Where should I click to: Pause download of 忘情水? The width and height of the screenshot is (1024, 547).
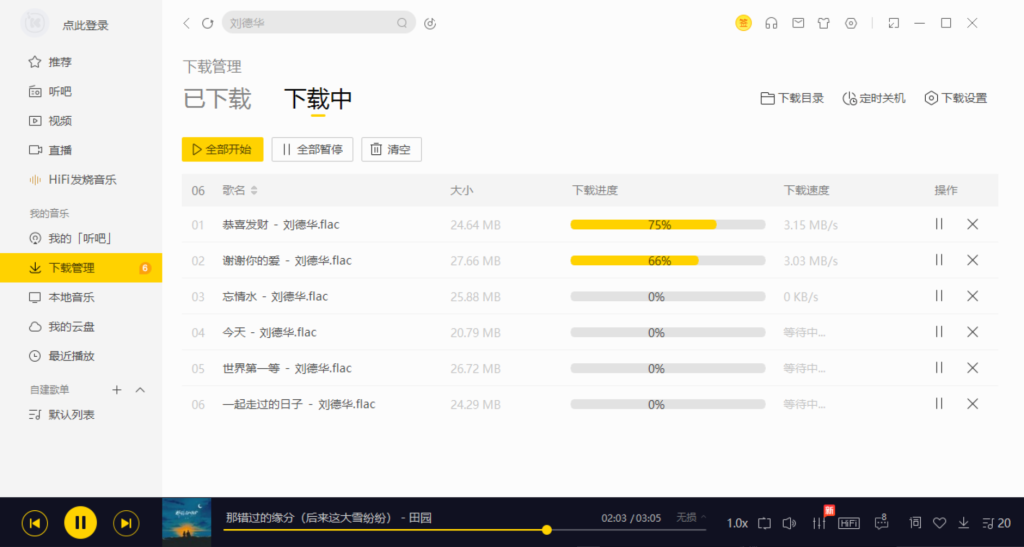click(x=938, y=296)
